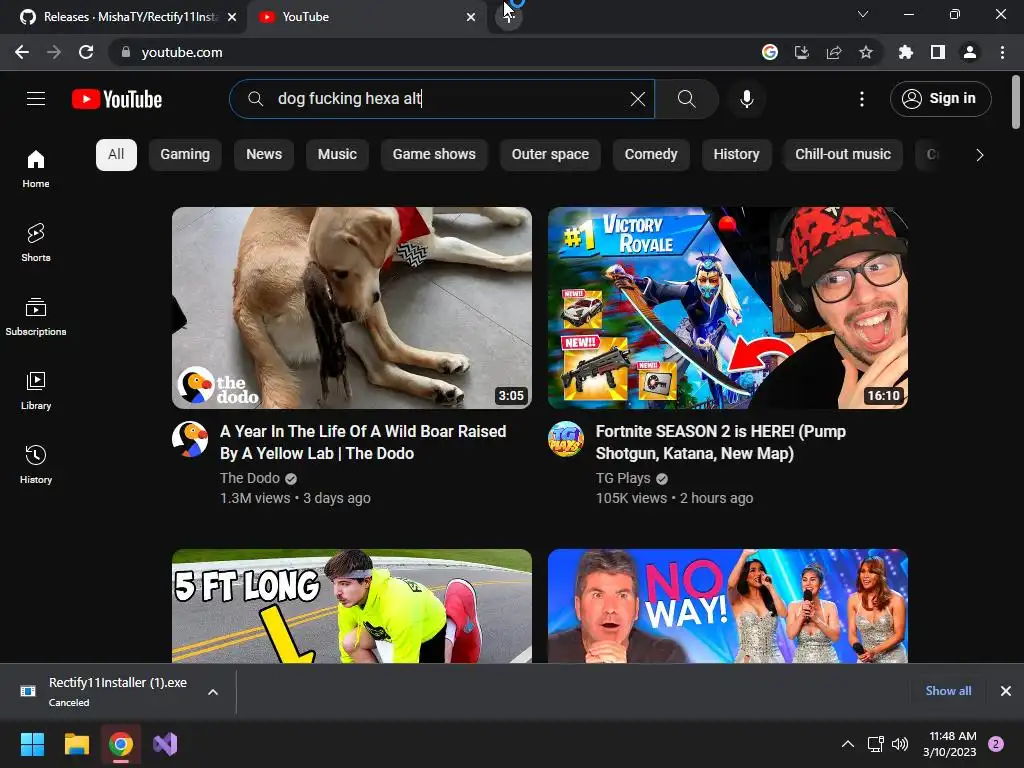Select the History category chip

coord(736,155)
